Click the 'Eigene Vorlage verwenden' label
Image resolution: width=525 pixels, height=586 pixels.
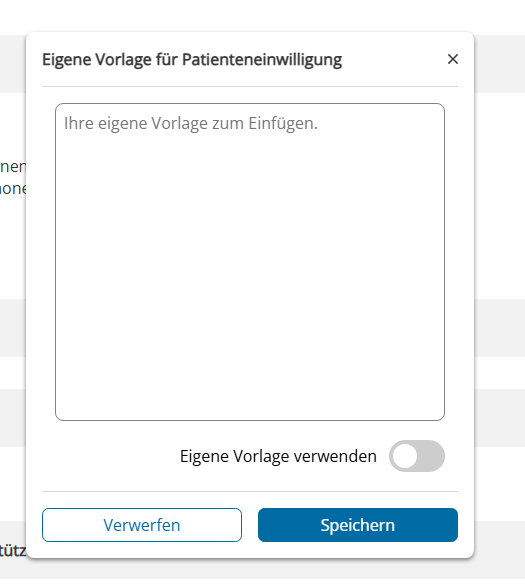click(278, 456)
